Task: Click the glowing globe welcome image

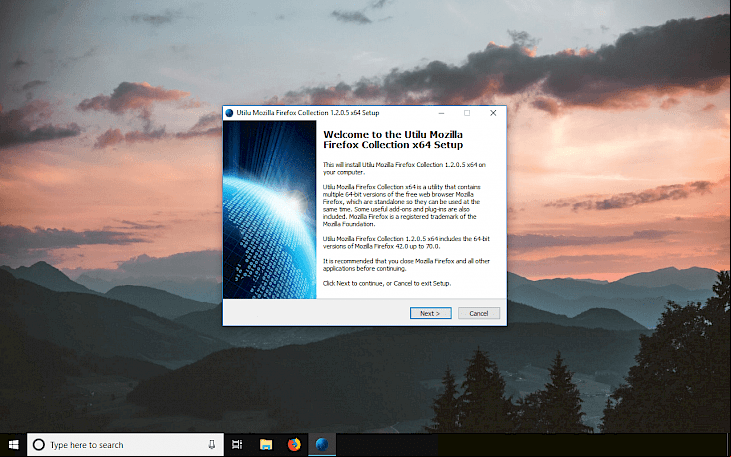Action: point(269,209)
